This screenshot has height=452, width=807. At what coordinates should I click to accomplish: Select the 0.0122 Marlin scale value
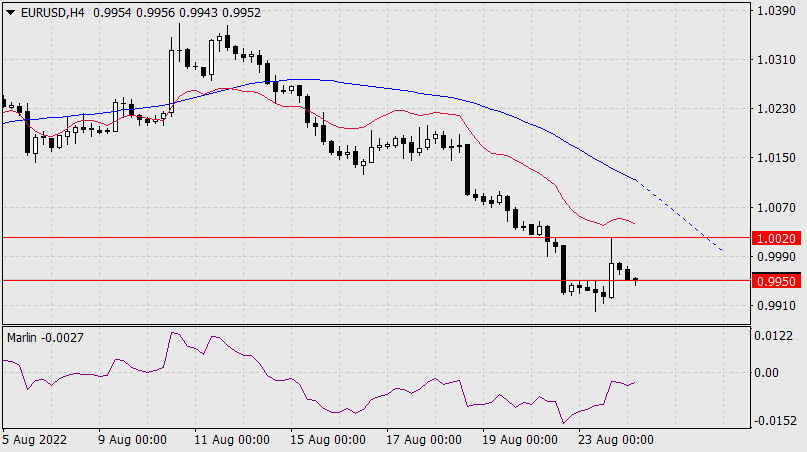pos(773,336)
